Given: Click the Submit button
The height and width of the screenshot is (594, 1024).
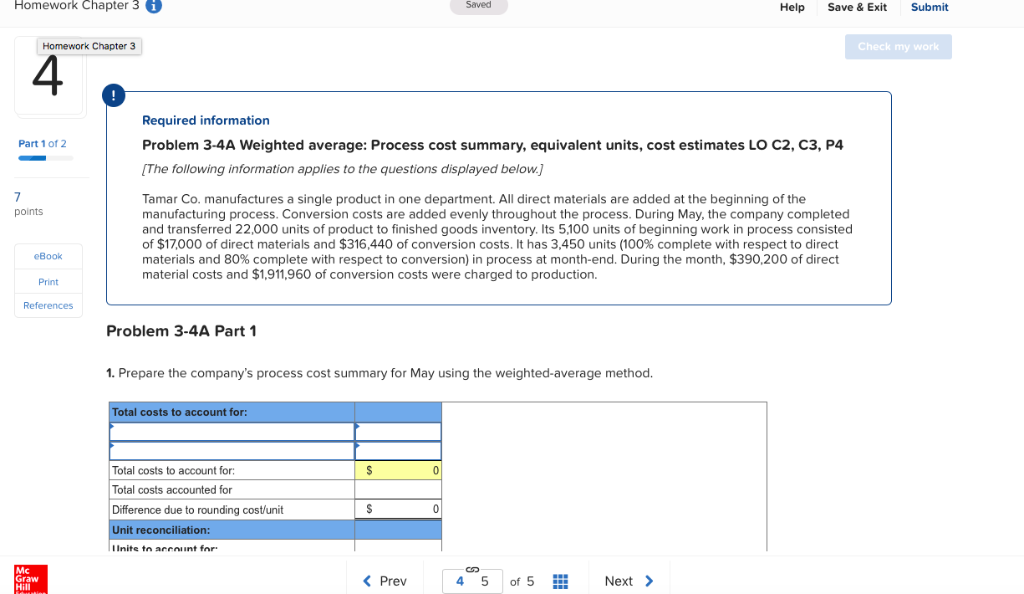Looking at the screenshot, I should click(929, 7).
